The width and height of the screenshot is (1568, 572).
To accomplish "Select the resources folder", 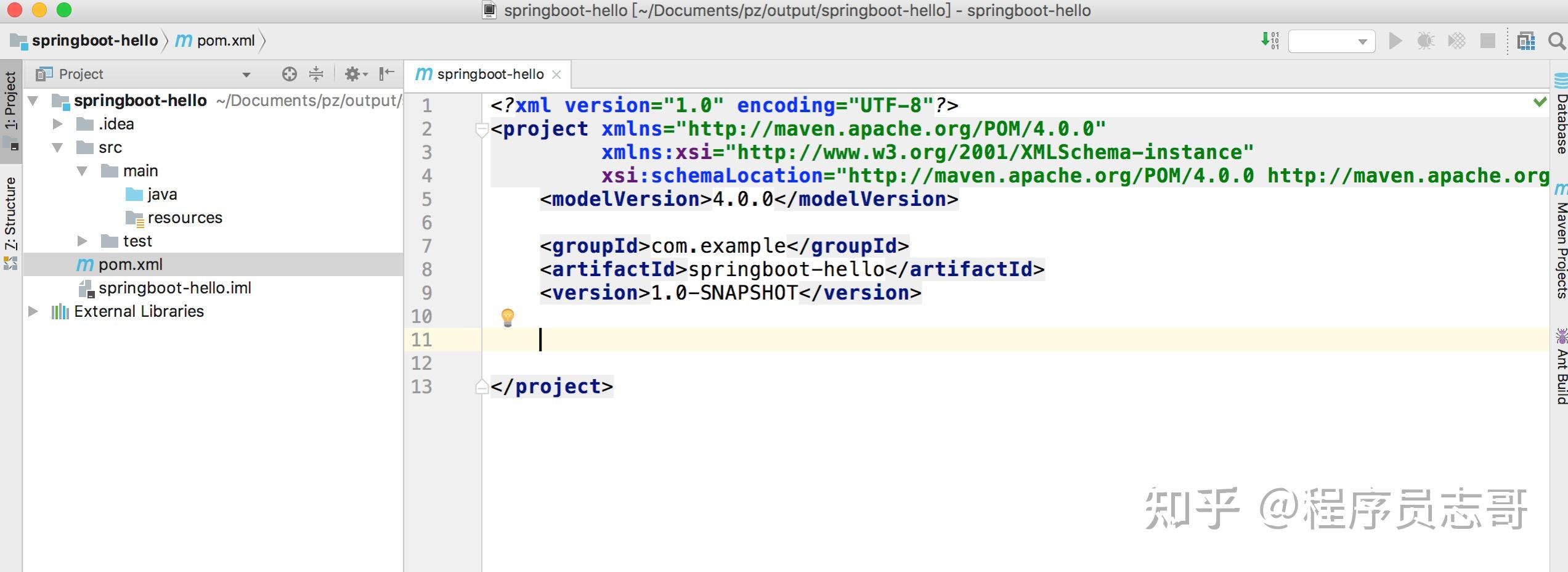I will (174, 218).
